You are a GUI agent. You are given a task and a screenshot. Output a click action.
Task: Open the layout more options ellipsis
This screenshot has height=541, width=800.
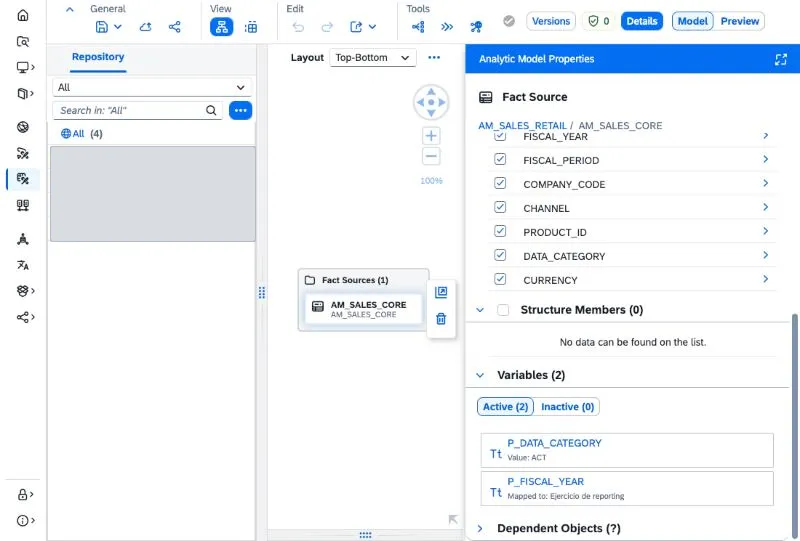point(434,58)
